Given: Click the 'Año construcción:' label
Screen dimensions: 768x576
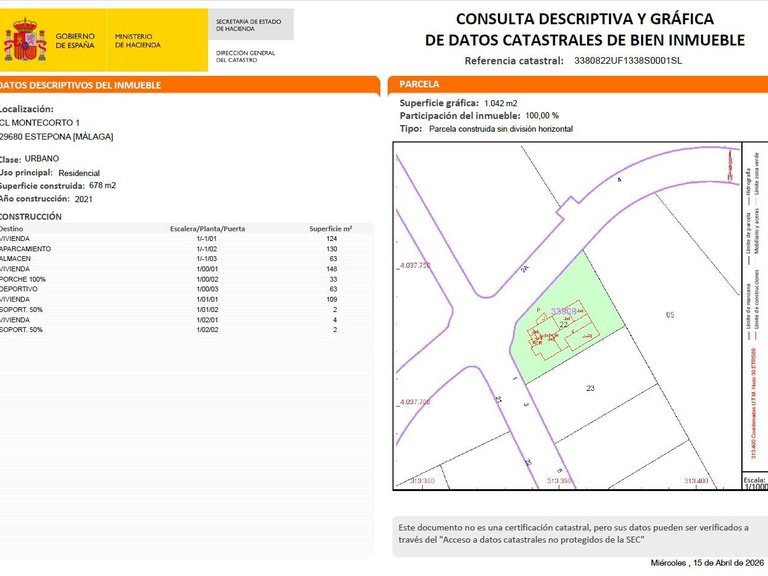Looking at the screenshot, I should point(35,199).
